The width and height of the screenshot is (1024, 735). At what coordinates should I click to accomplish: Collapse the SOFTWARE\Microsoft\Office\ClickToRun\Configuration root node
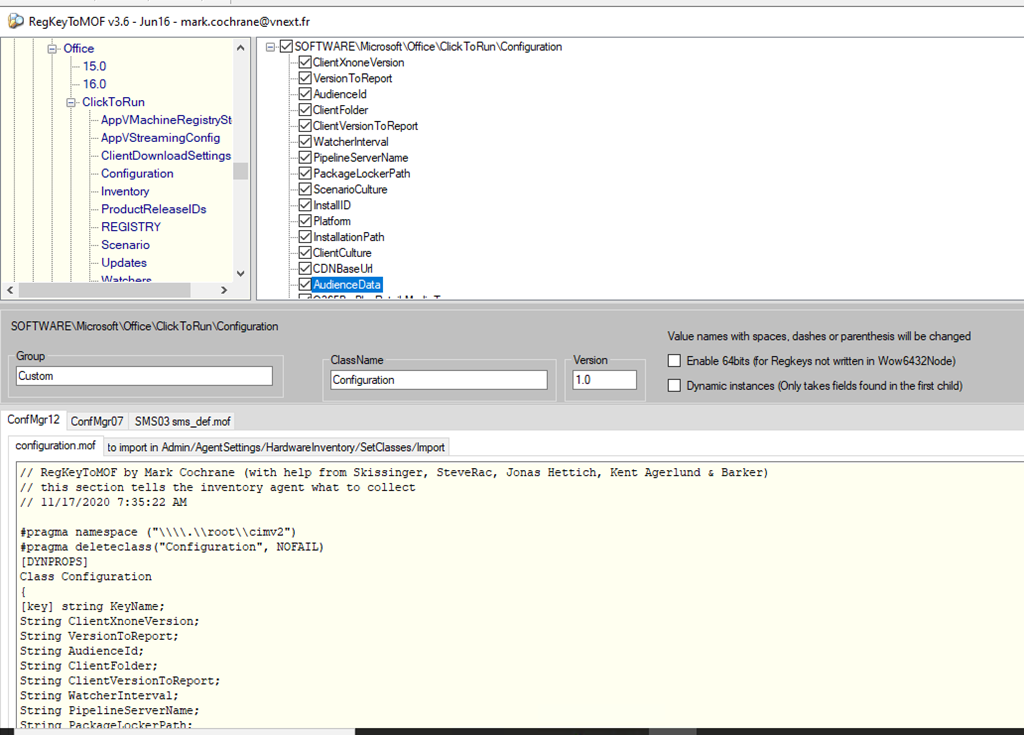pos(270,46)
